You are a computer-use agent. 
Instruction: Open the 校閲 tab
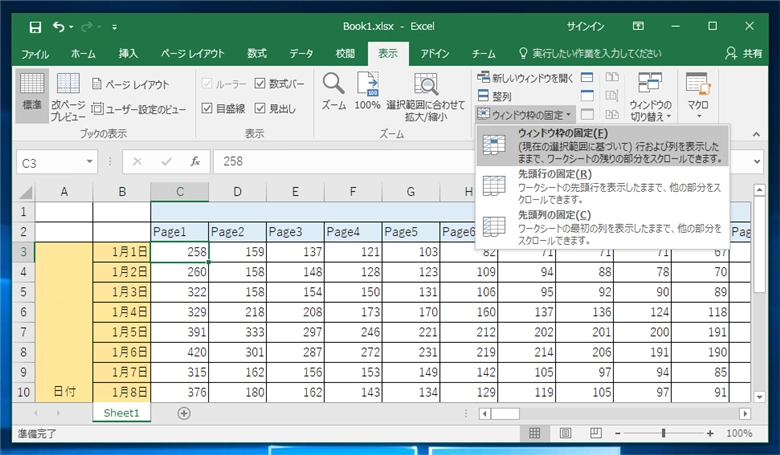pyautogui.click(x=345, y=54)
